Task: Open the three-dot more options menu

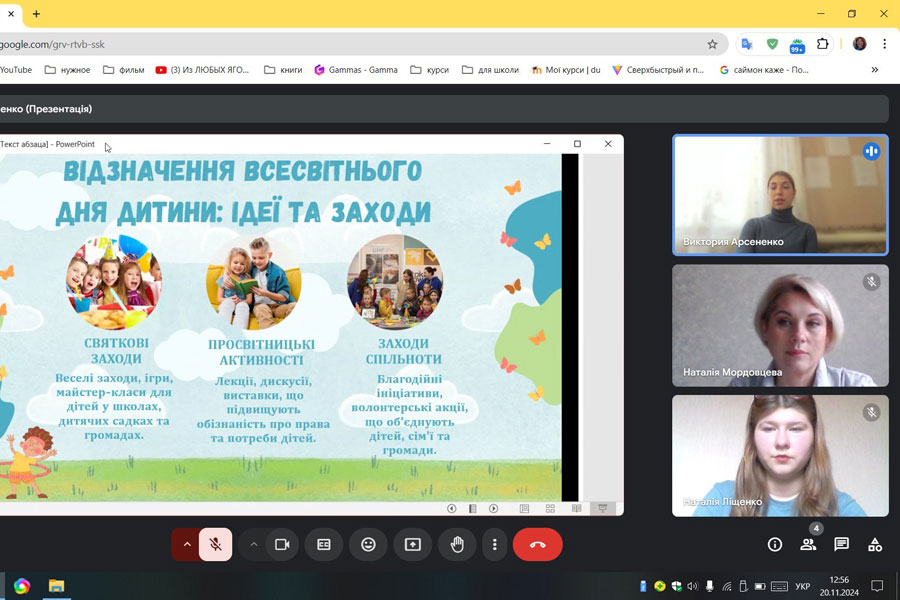Action: point(495,544)
